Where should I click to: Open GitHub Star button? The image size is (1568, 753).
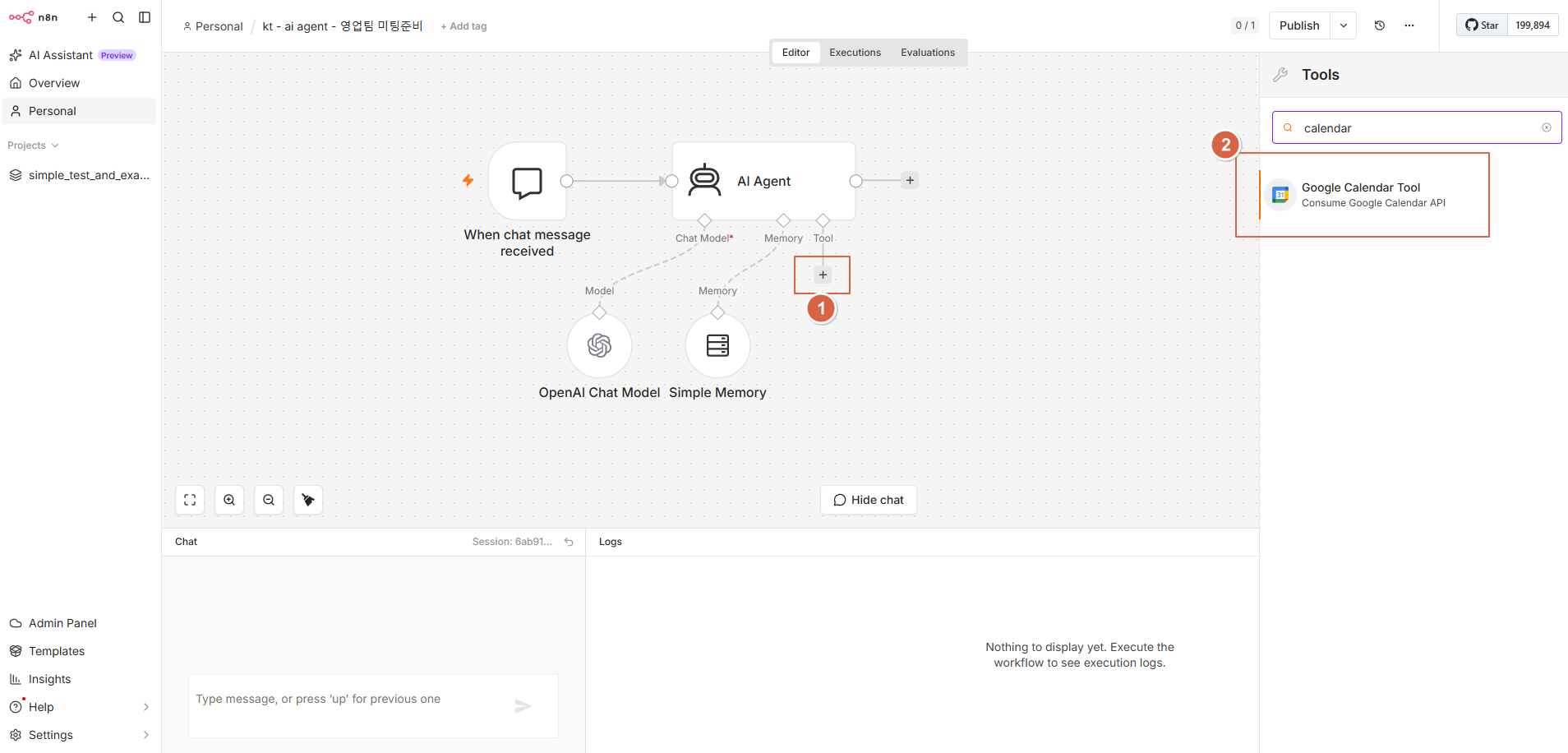1482,25
